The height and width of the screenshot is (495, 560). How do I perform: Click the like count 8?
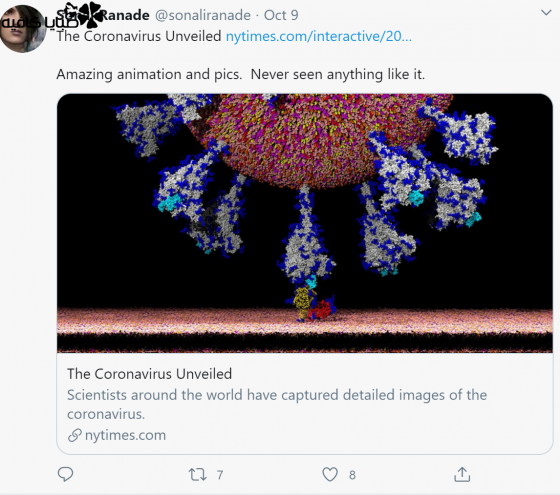click(352, 475)
